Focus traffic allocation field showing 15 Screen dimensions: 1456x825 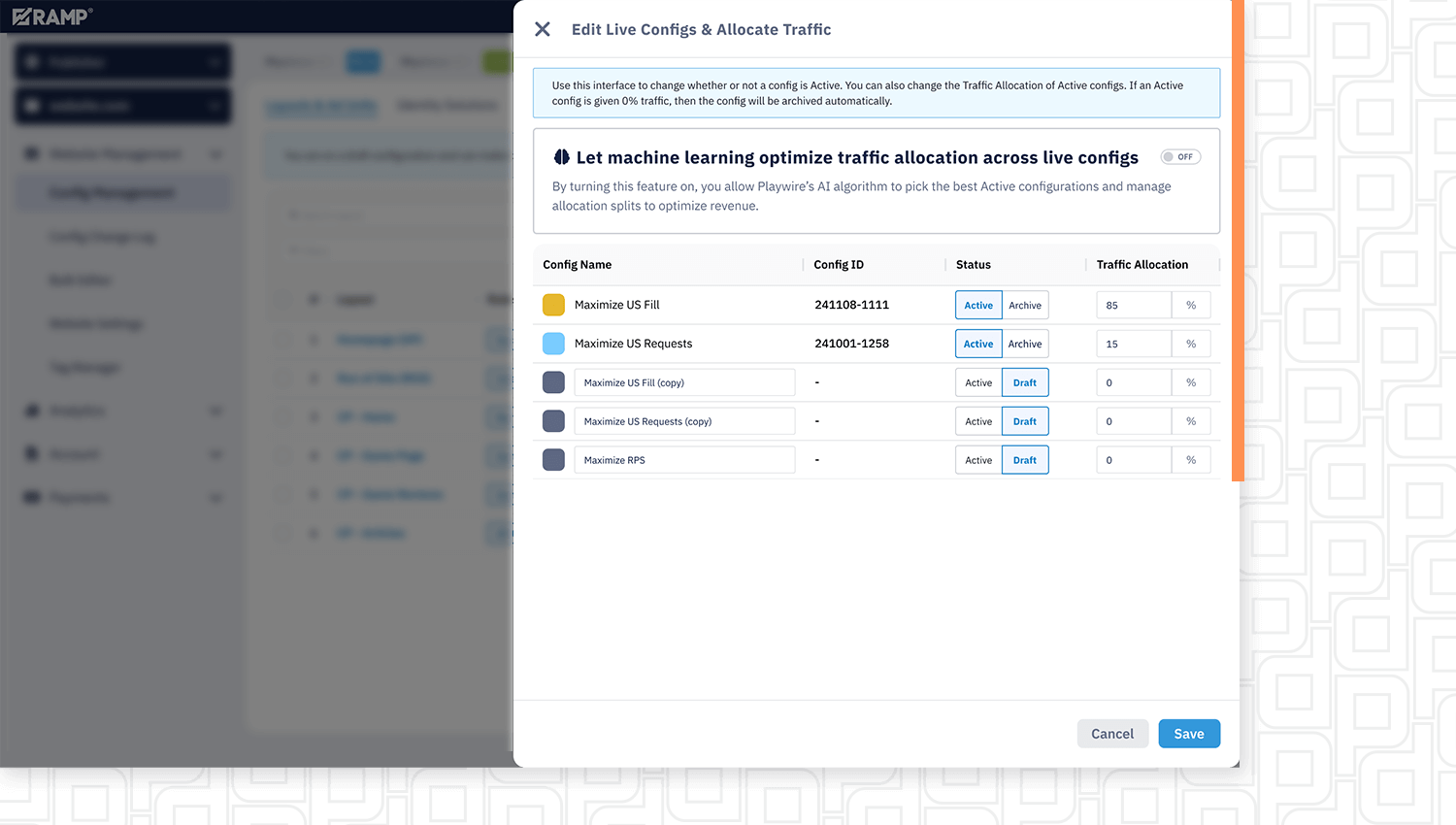tap(1134, 344)
